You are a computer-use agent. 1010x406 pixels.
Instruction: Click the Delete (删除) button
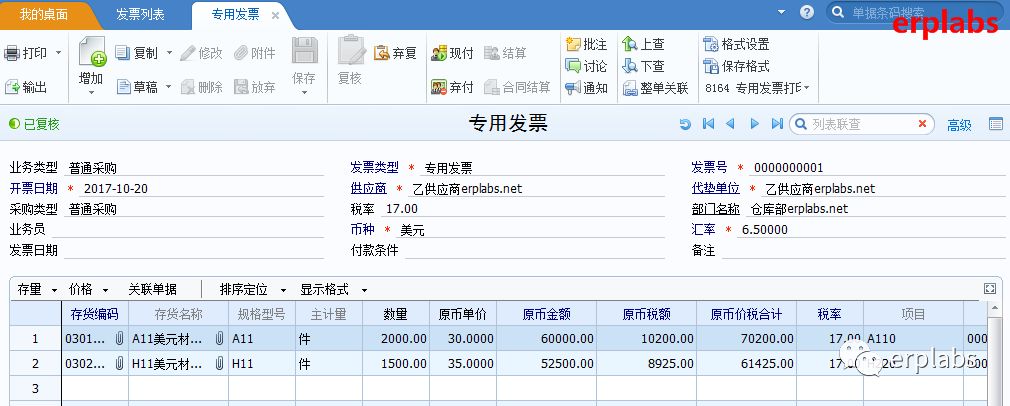tap(201, 87)
